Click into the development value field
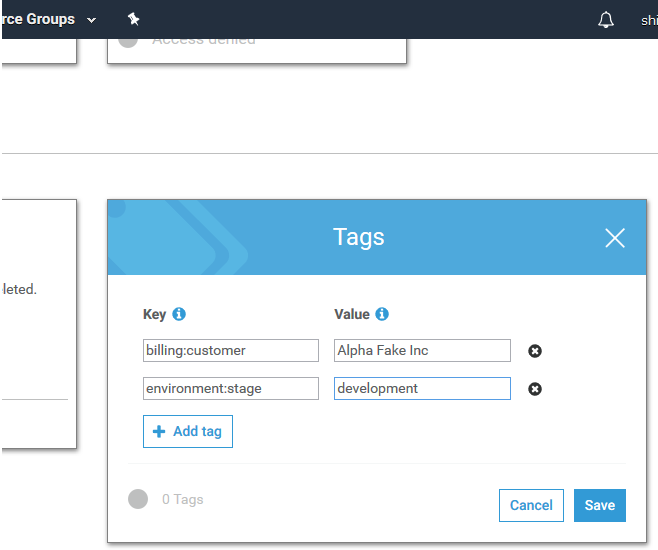 coord(422,388)
